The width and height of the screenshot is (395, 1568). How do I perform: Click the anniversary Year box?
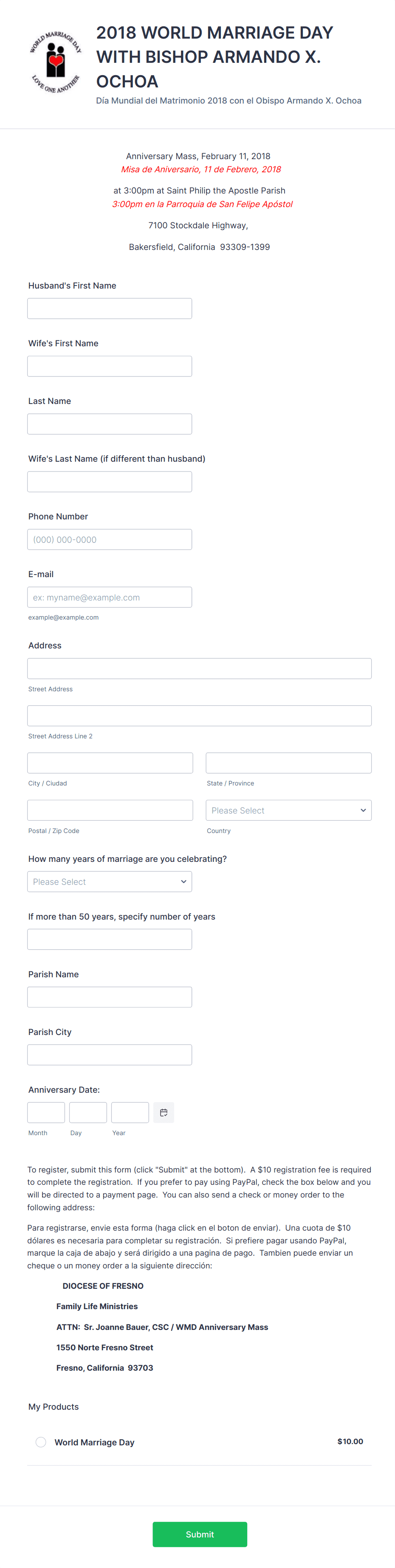pos(130,1112)
